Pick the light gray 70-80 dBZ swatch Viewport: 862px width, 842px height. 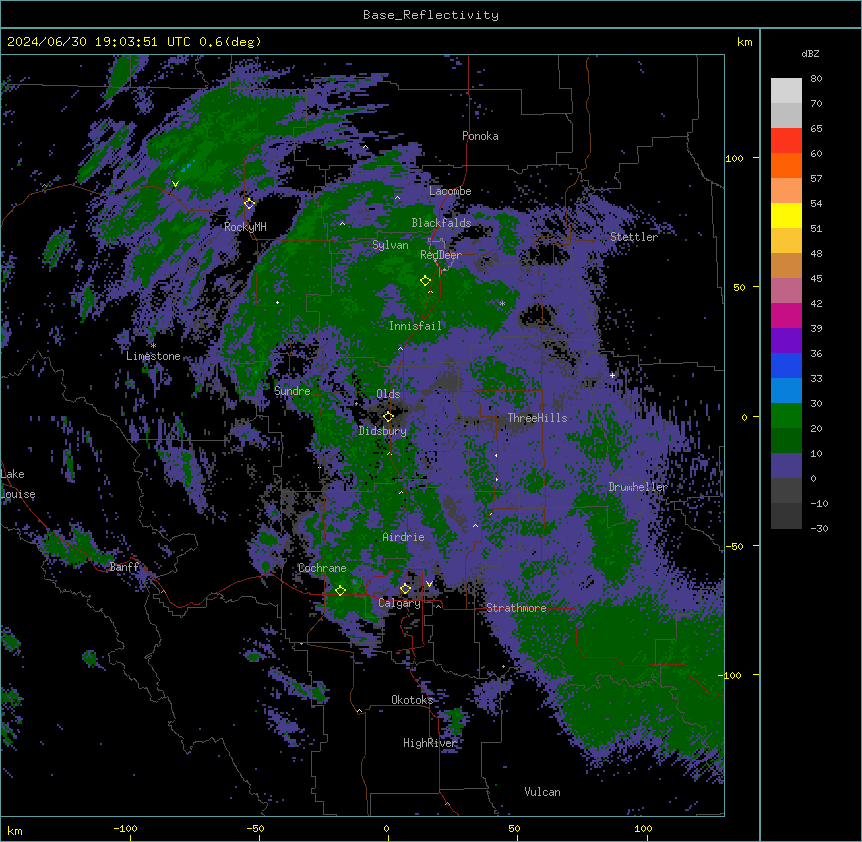(x=786, y=91)
